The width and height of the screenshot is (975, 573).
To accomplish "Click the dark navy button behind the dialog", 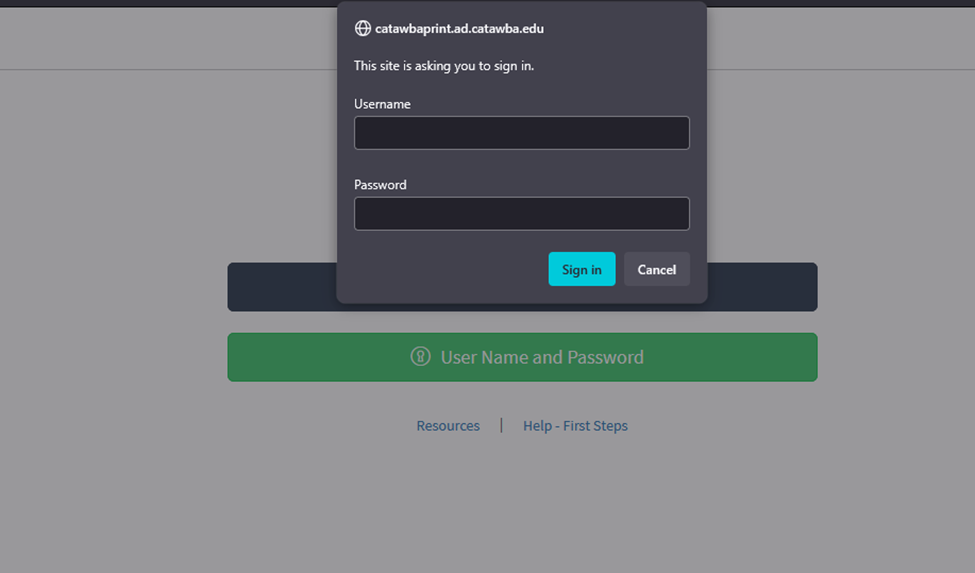I will point(762,287).
